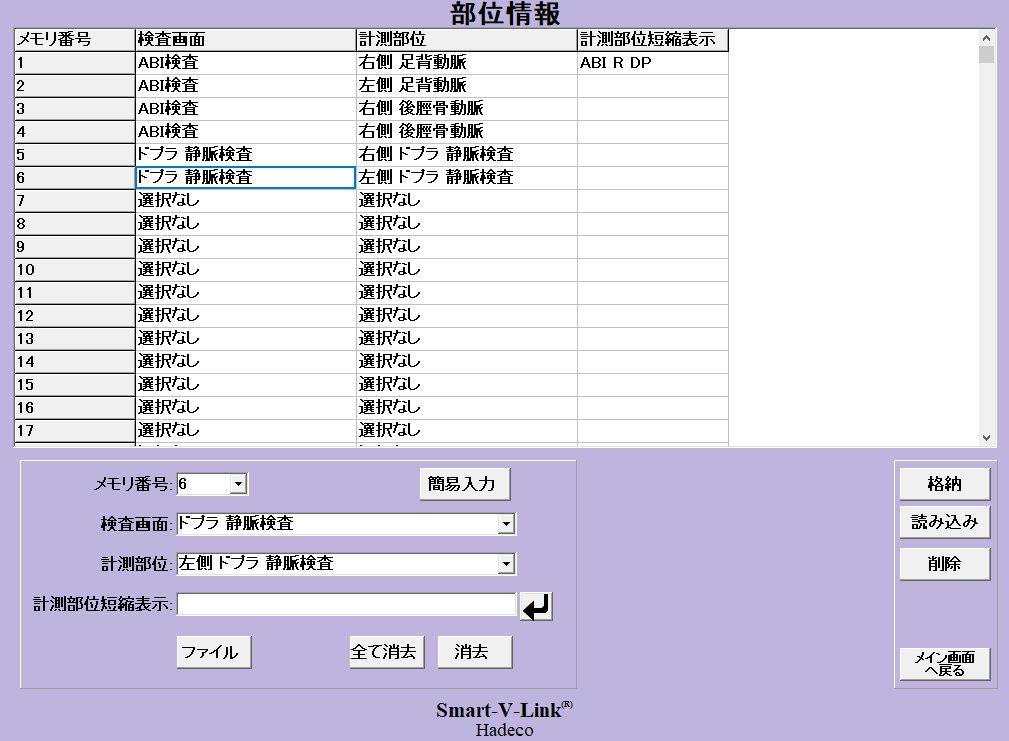Click the ファイル button
The height and width of the screenshot is (741, 1009).
[x=213, y=652]
